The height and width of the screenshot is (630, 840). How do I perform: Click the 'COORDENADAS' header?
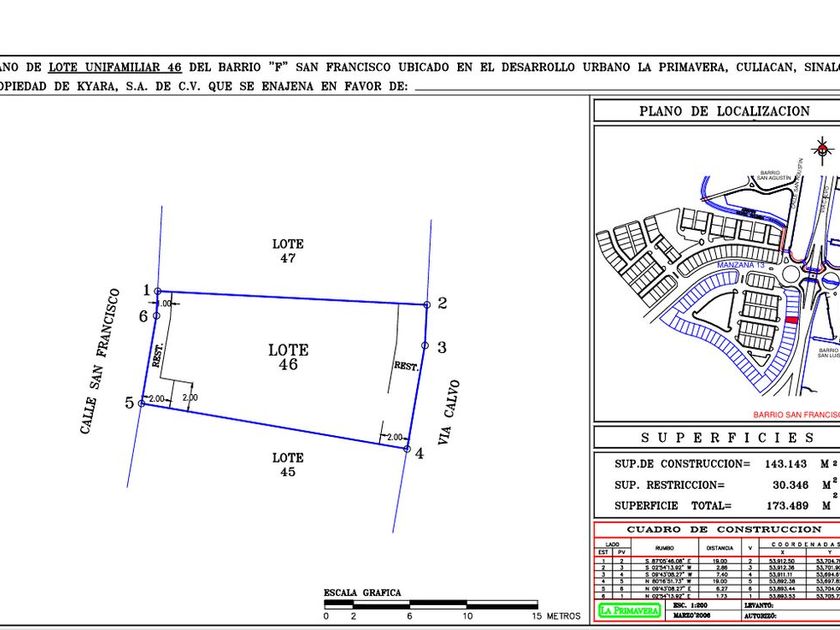805,544
